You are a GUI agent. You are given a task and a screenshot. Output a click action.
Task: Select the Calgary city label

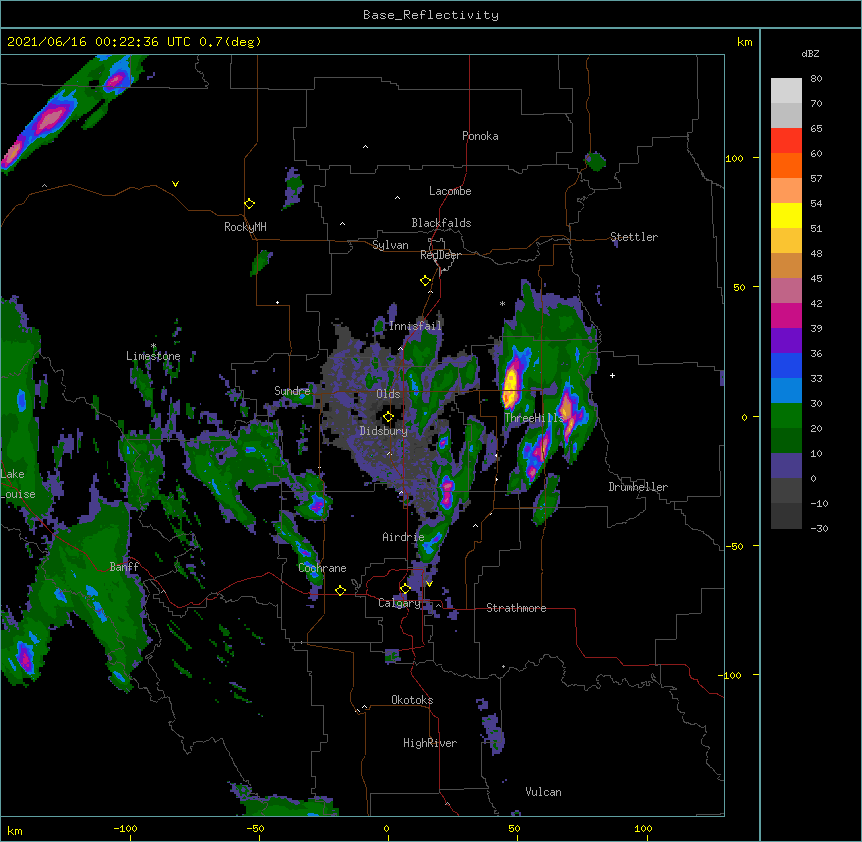tap(399, 603)
